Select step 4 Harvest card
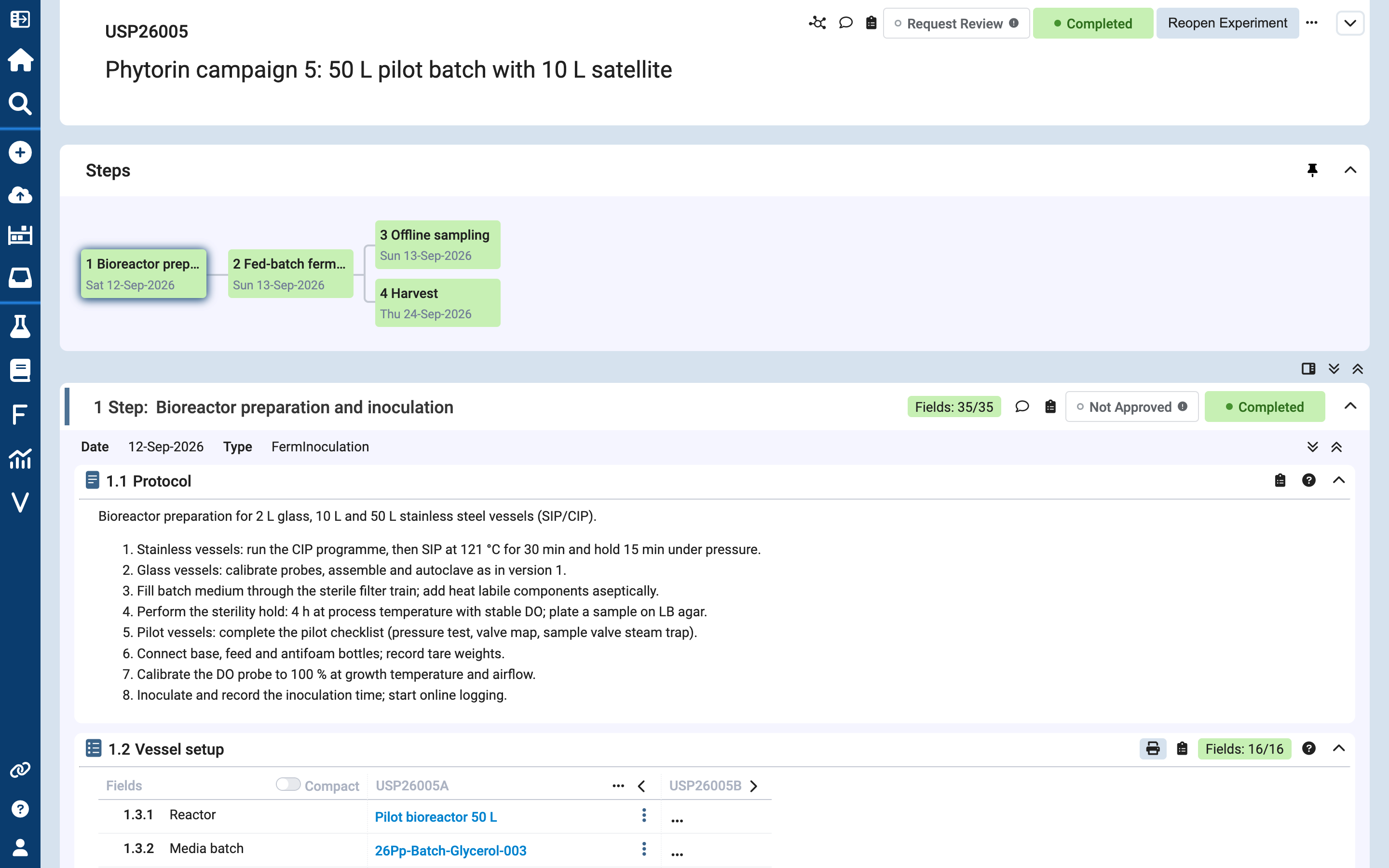1389x868 pixels. 437,303
